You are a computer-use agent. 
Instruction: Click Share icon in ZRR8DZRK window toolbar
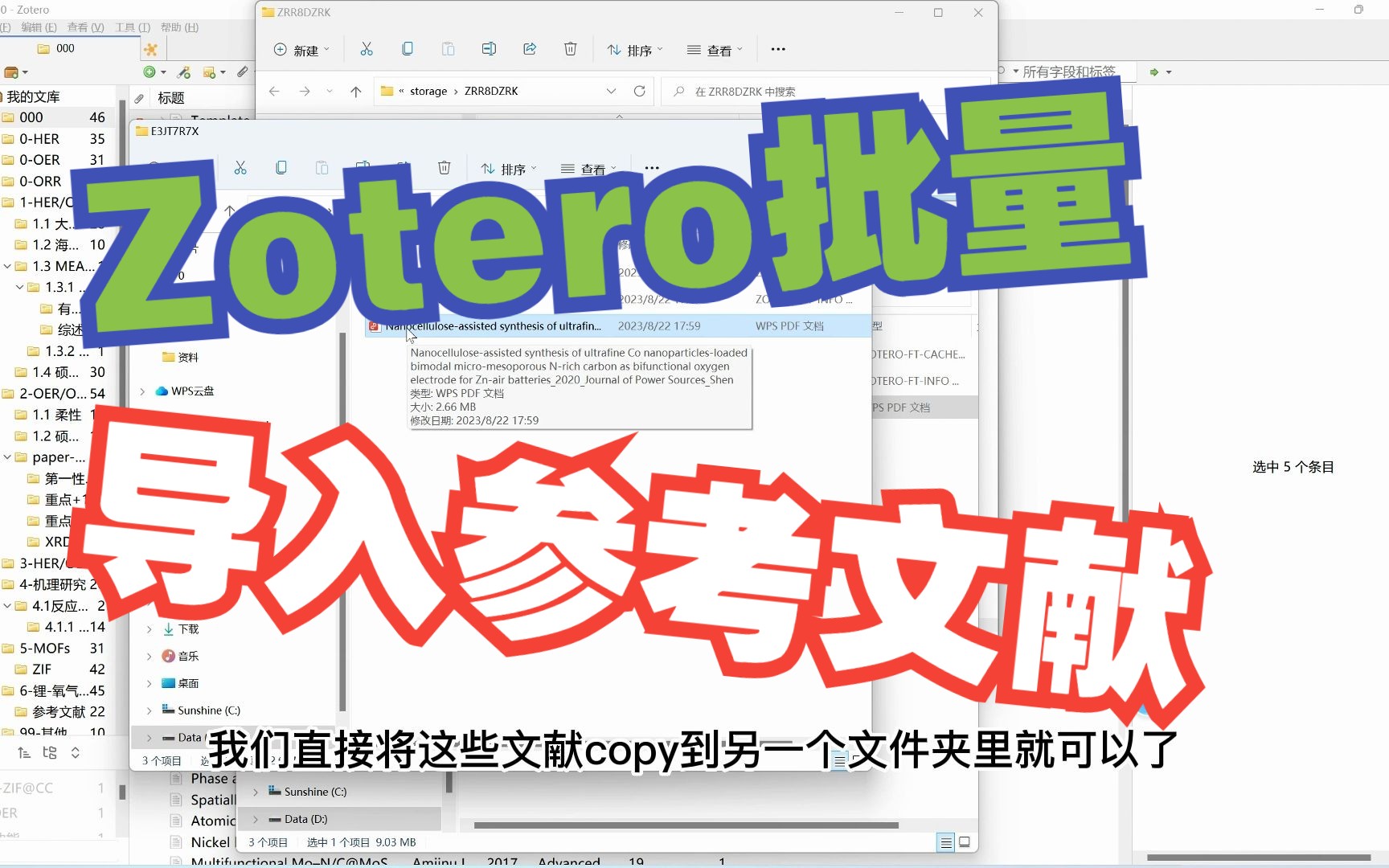click(x=530, y=49)
